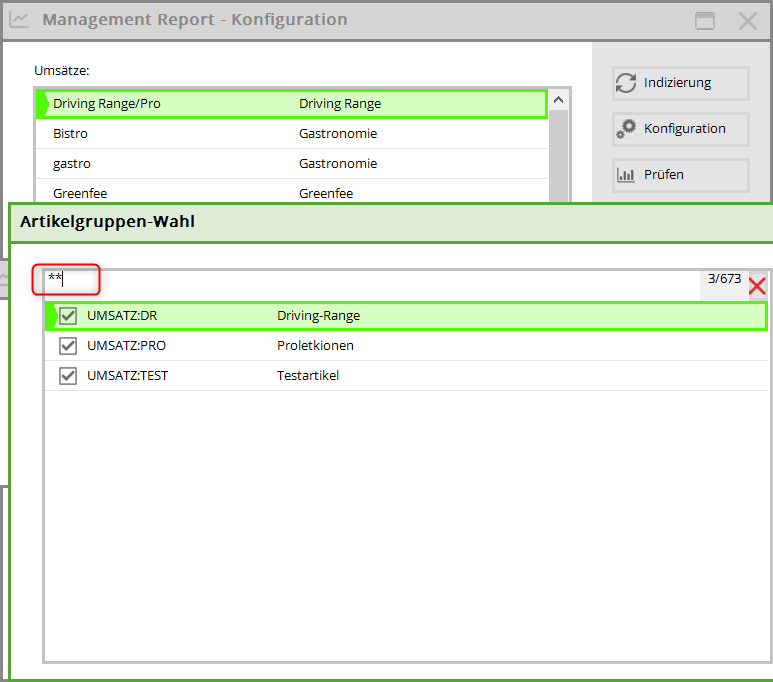Select the Testartikel row
Screen dimensions: 773x682
click(x=400, y=376)
